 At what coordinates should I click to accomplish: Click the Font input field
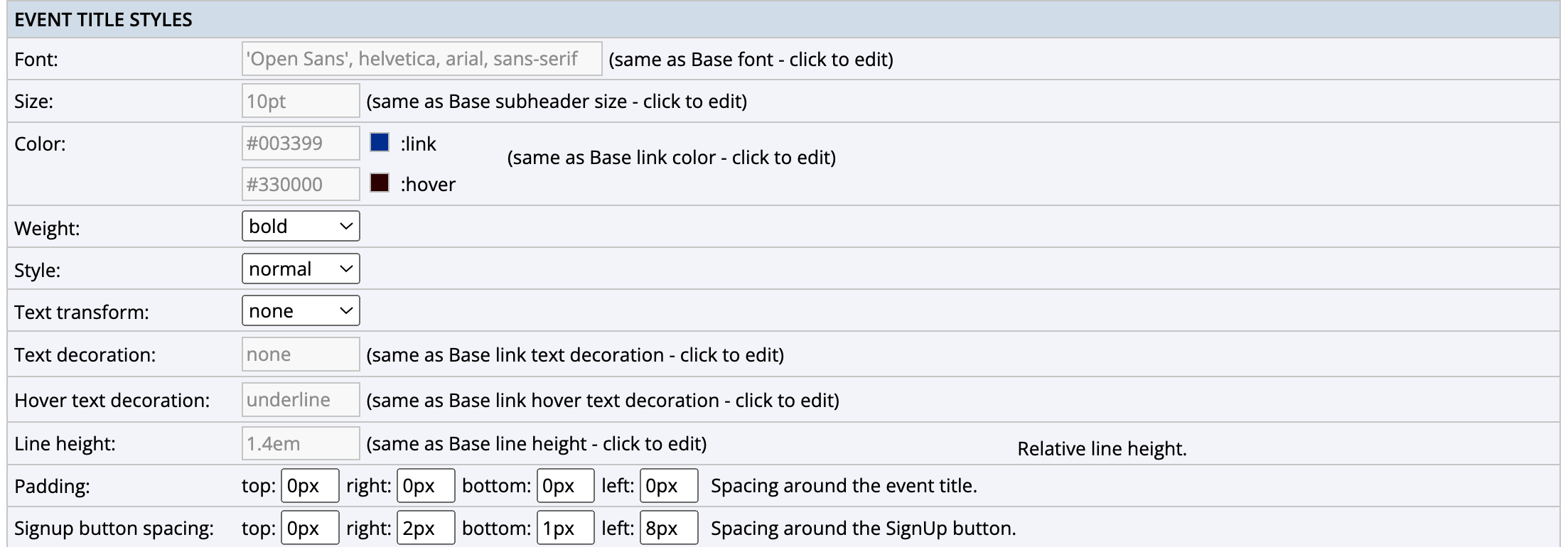[421, 59]
